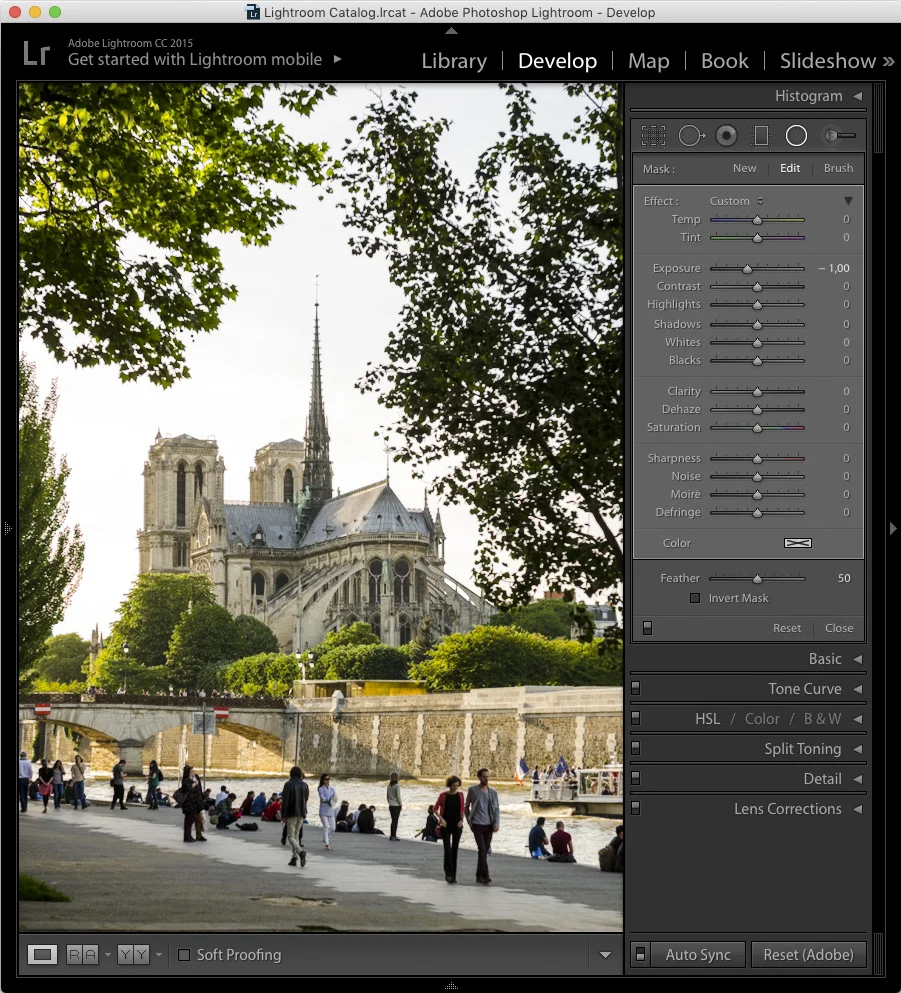Close the radial filter panel
The width and height of the screenshot is (901, 993).
839,628
